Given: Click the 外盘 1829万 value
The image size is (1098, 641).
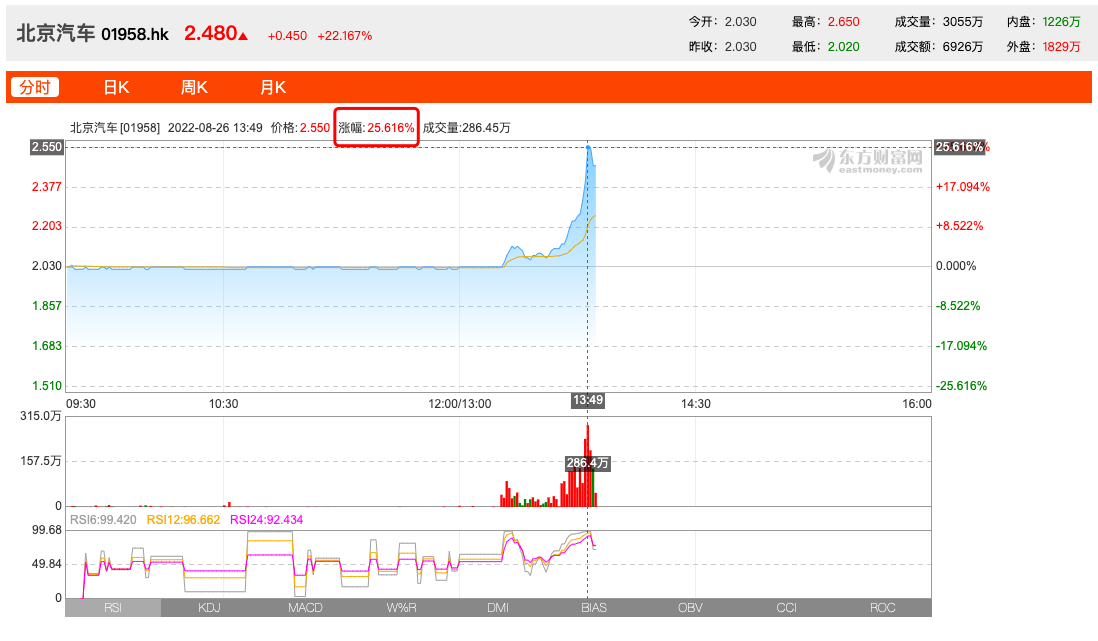Looking at the screenshot, I should point(1061,47).
